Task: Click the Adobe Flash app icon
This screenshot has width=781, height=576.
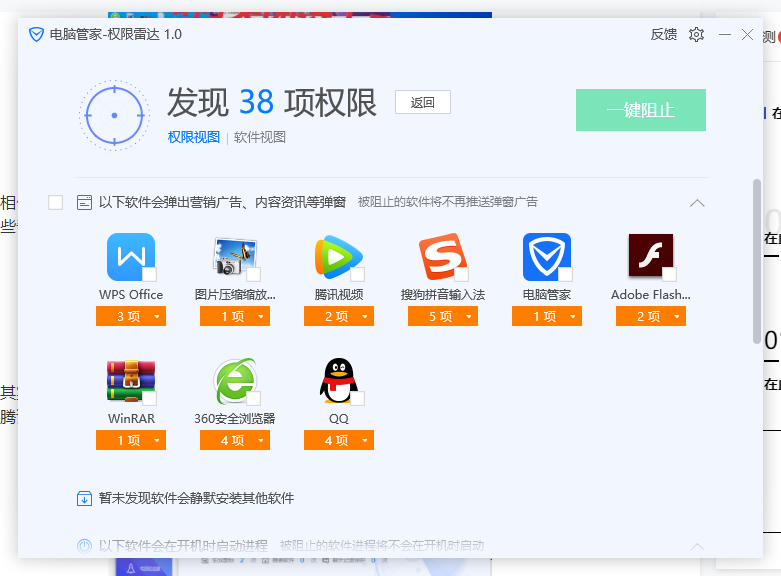Action: pyautogui.click(x=651, y=256)
